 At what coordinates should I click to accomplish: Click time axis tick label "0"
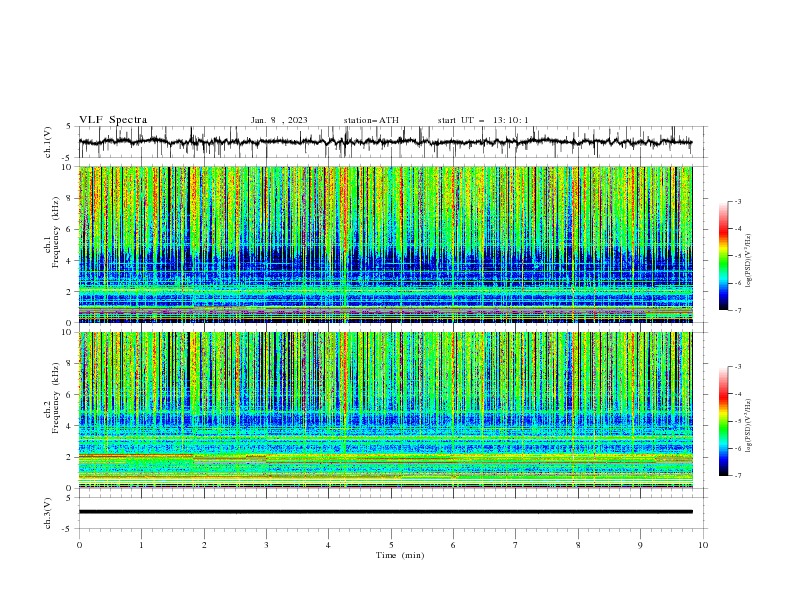click(79, 545)
